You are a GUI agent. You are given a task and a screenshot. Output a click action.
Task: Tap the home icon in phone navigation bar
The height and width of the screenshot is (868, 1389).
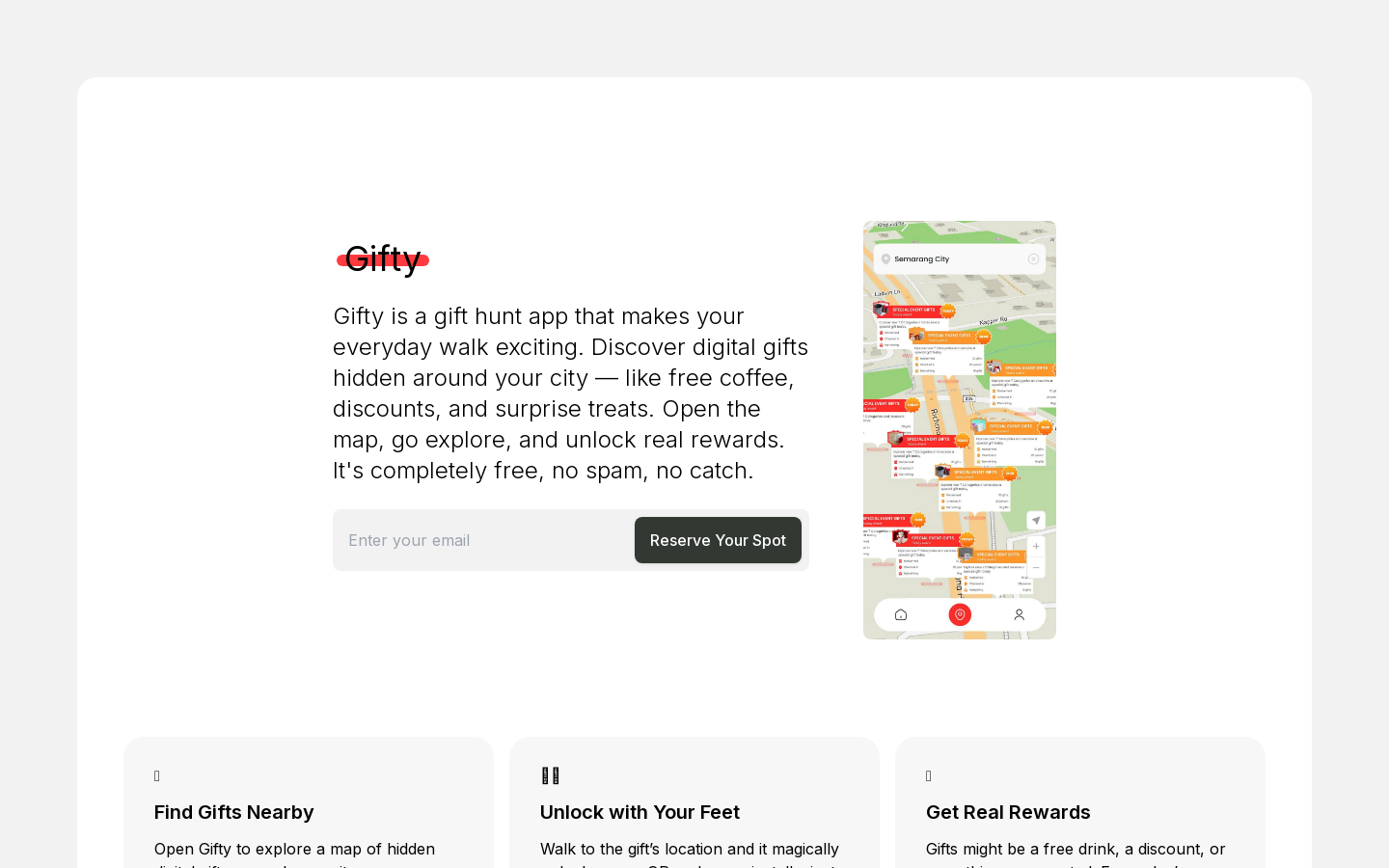tap(901, 615)
